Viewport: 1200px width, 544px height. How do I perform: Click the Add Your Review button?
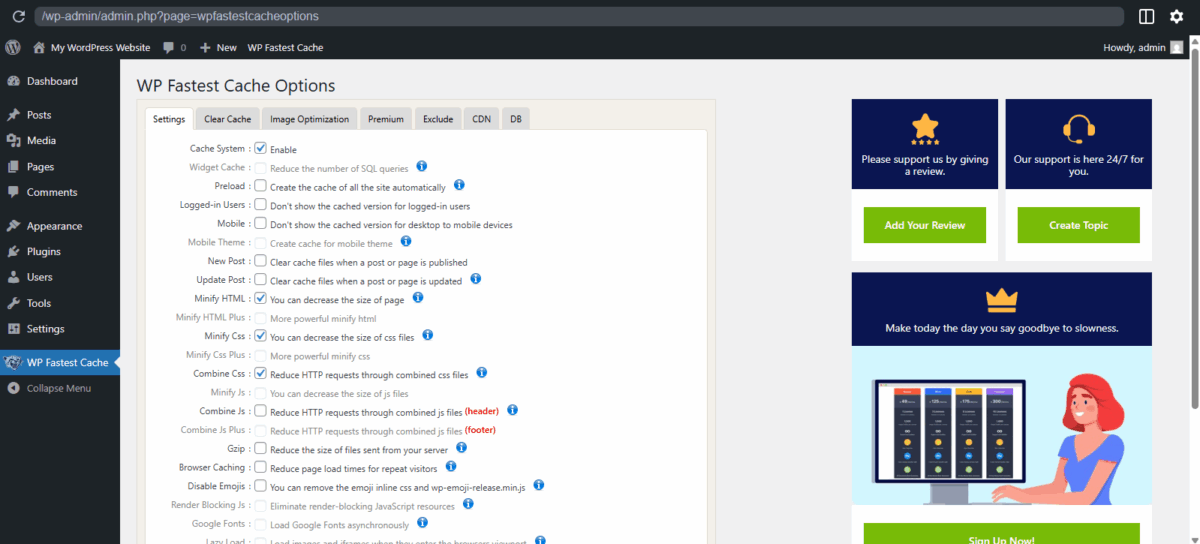click(925, 225)
